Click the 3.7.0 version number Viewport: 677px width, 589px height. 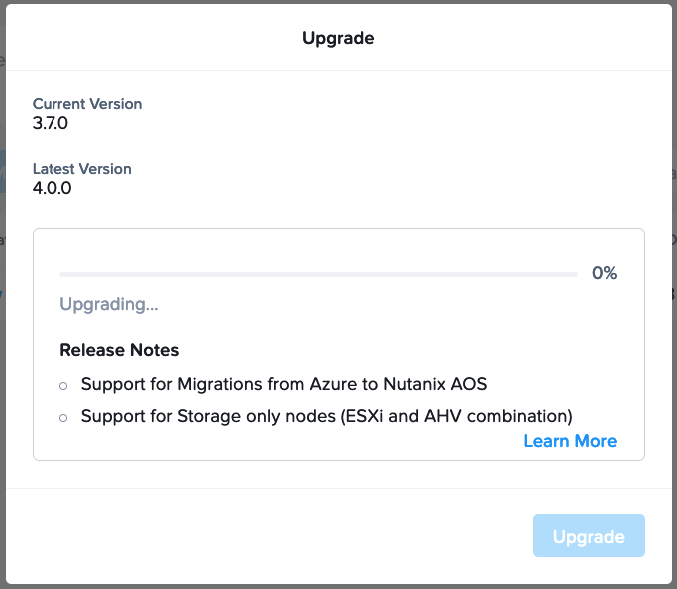point(50,123)
